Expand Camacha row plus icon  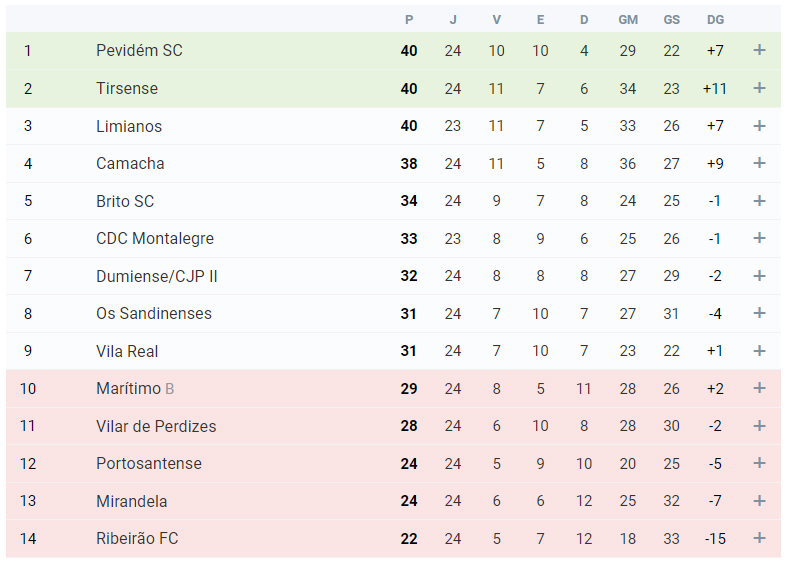(759, 163)
